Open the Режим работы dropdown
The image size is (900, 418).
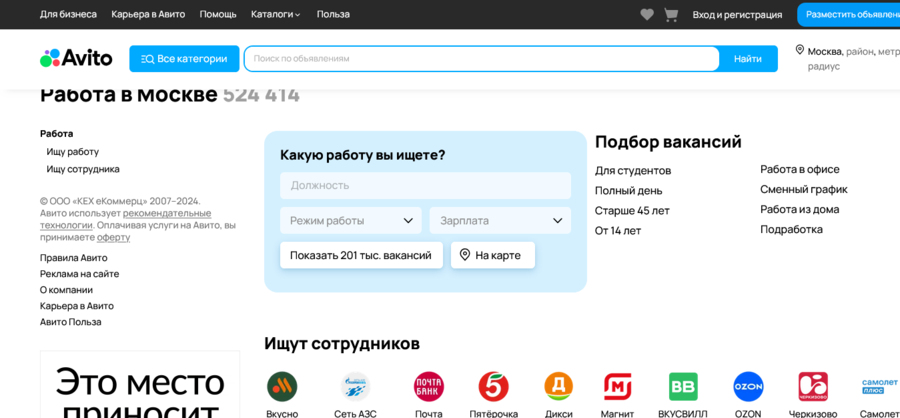coord(351,220)
